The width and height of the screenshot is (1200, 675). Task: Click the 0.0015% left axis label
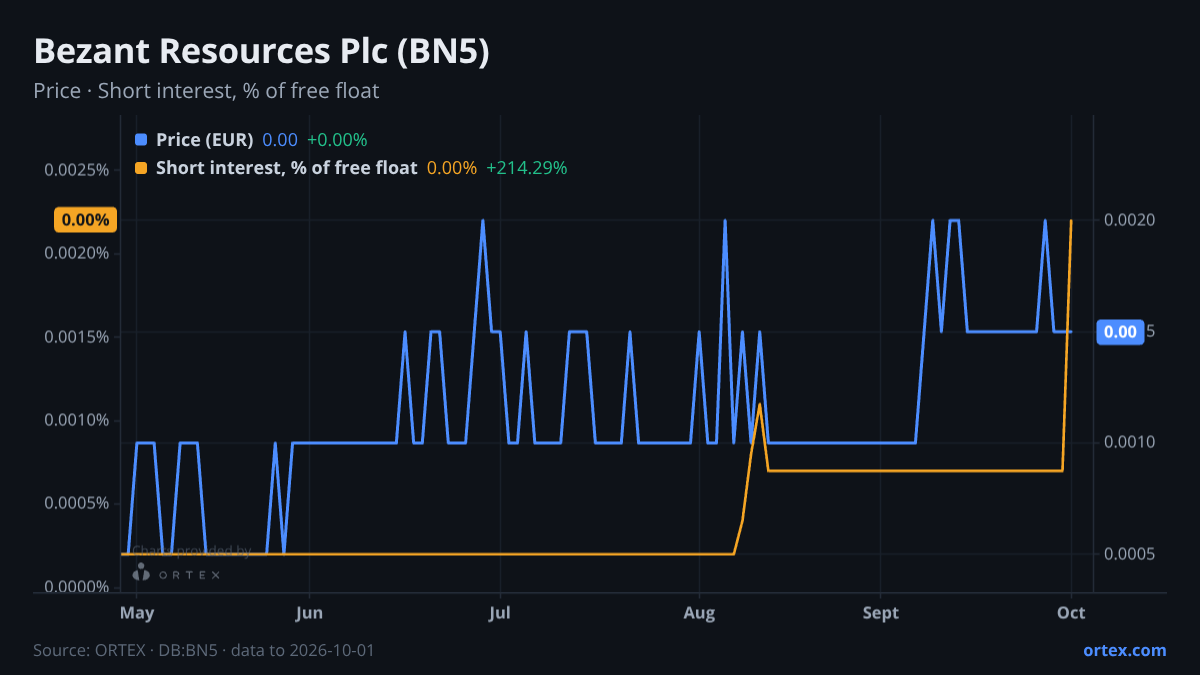click(x=76, y=336)
